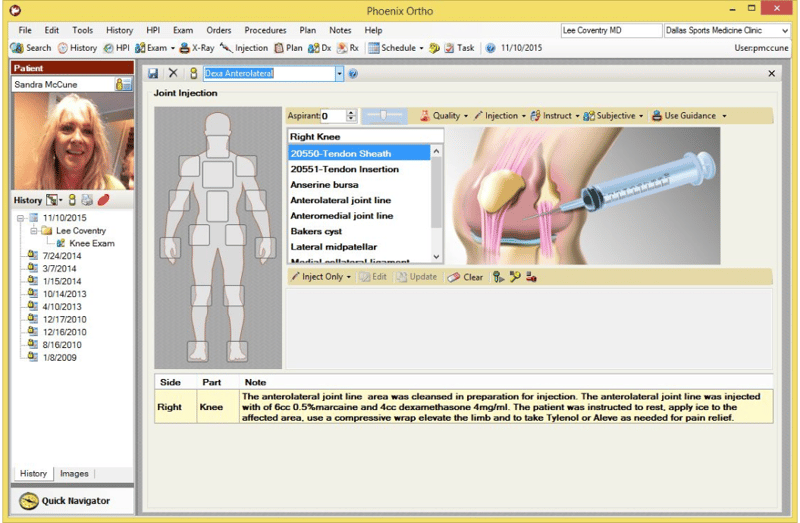Click the red pill icon in History bar
This screenshot has height=523, width=800.
tap(103, 200)
